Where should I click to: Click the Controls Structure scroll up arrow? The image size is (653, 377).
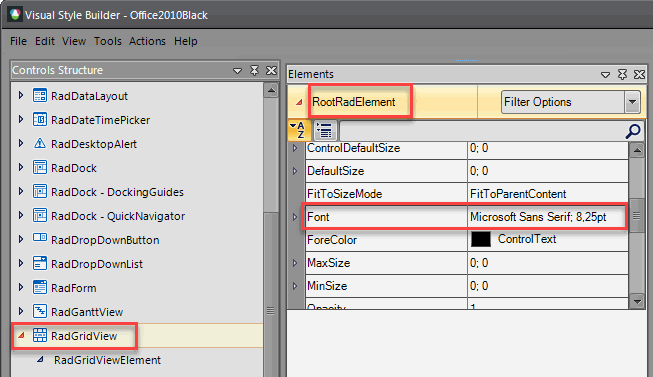pyautogui.click(x=271, y=90)
